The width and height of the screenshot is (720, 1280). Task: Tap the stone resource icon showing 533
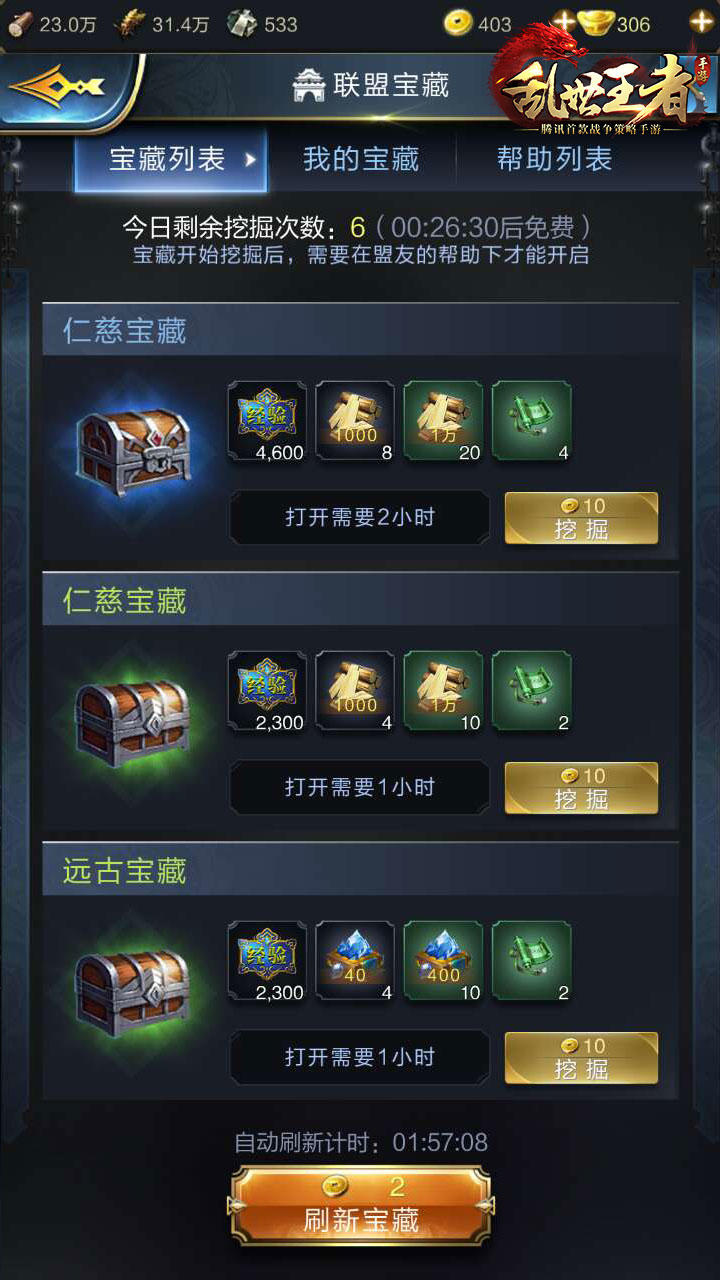(241, 23)
